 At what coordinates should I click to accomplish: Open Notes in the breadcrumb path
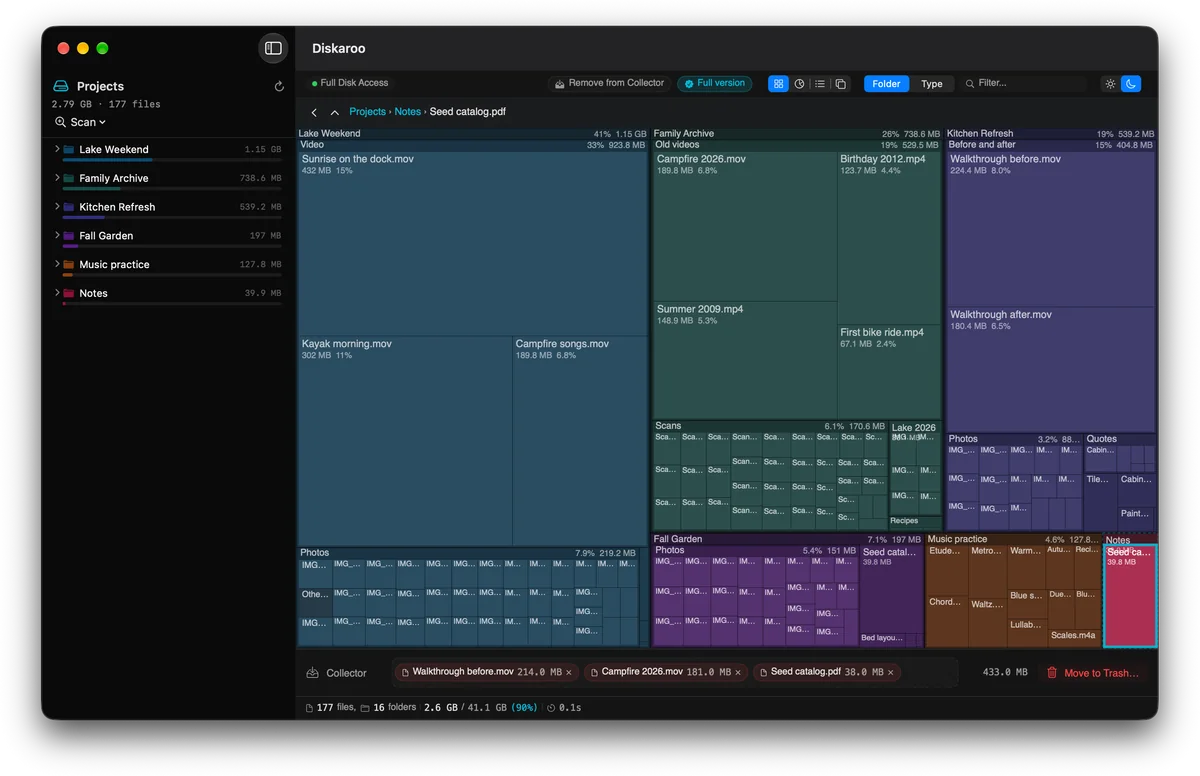click(x=407, y=112)
